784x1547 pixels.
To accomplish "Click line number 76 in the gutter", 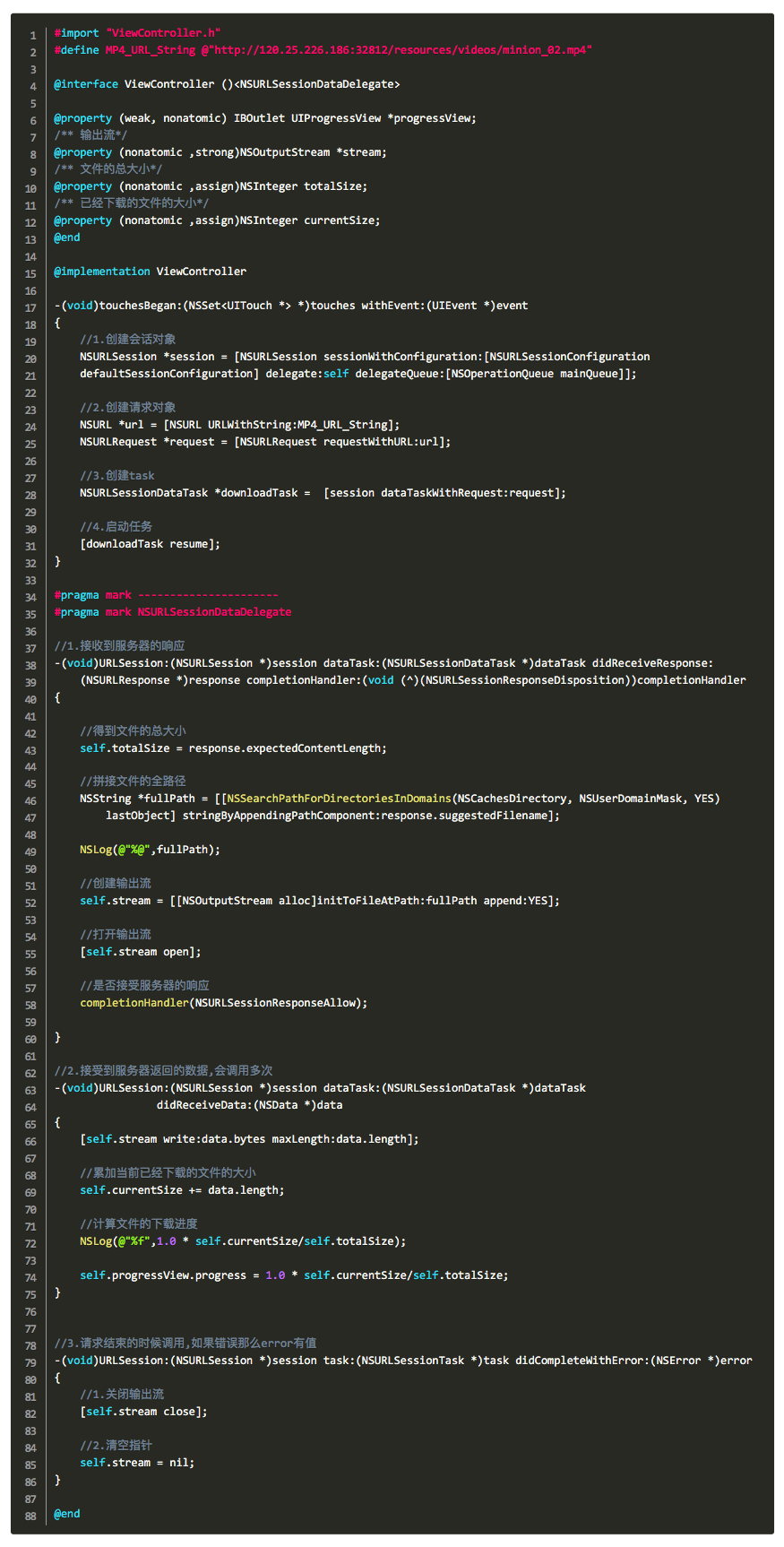I will pyautogui.click(x=30, y=1312).
